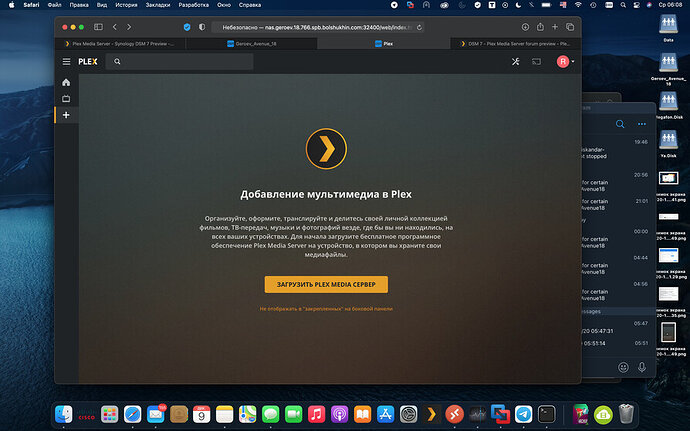Focus the Plex search field
The image size is (690, 431).
tap(180, 62)
